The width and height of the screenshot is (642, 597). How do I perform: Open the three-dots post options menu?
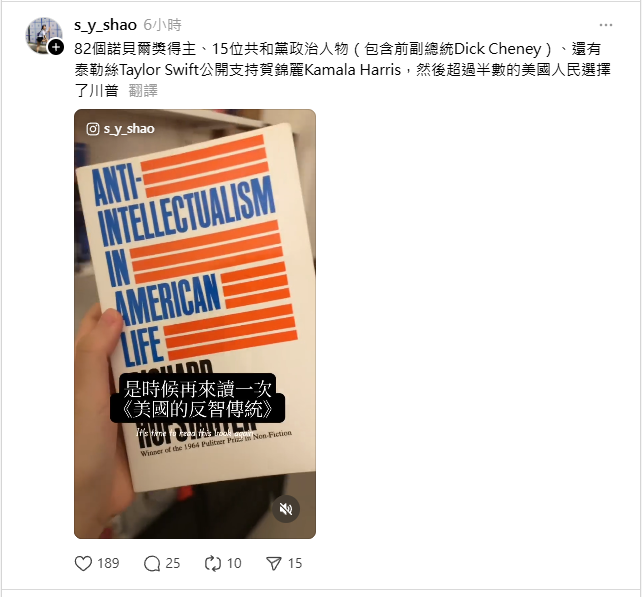click(x=606, y=25)
